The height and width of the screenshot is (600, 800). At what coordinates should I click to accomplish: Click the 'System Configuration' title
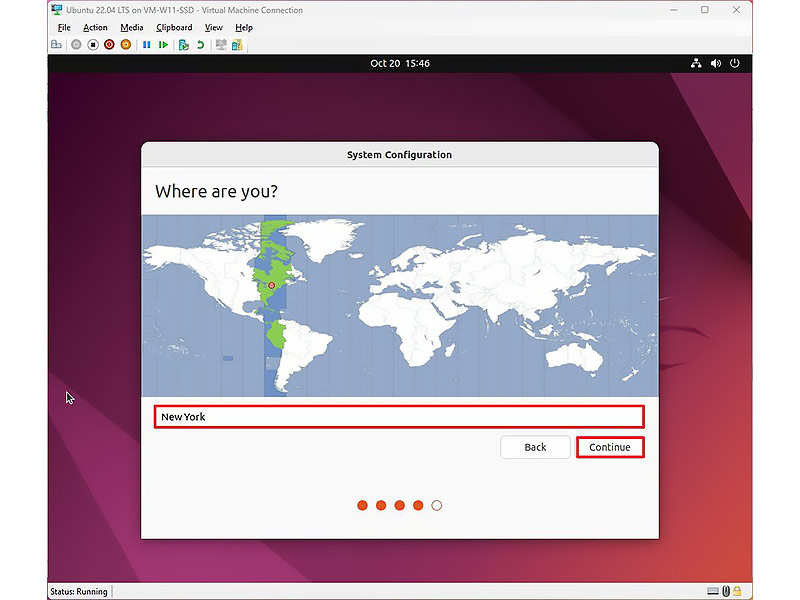coord(399,155)
